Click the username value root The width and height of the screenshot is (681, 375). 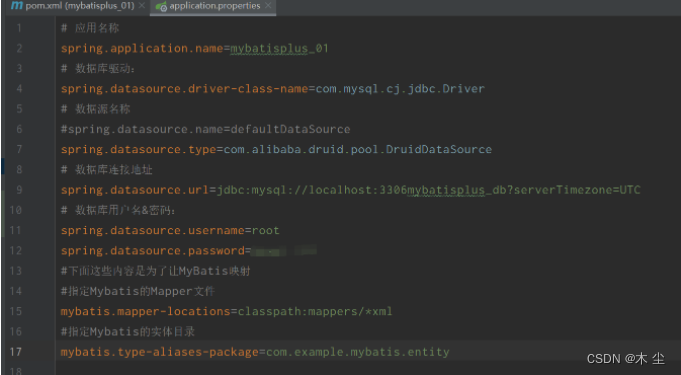265,230
